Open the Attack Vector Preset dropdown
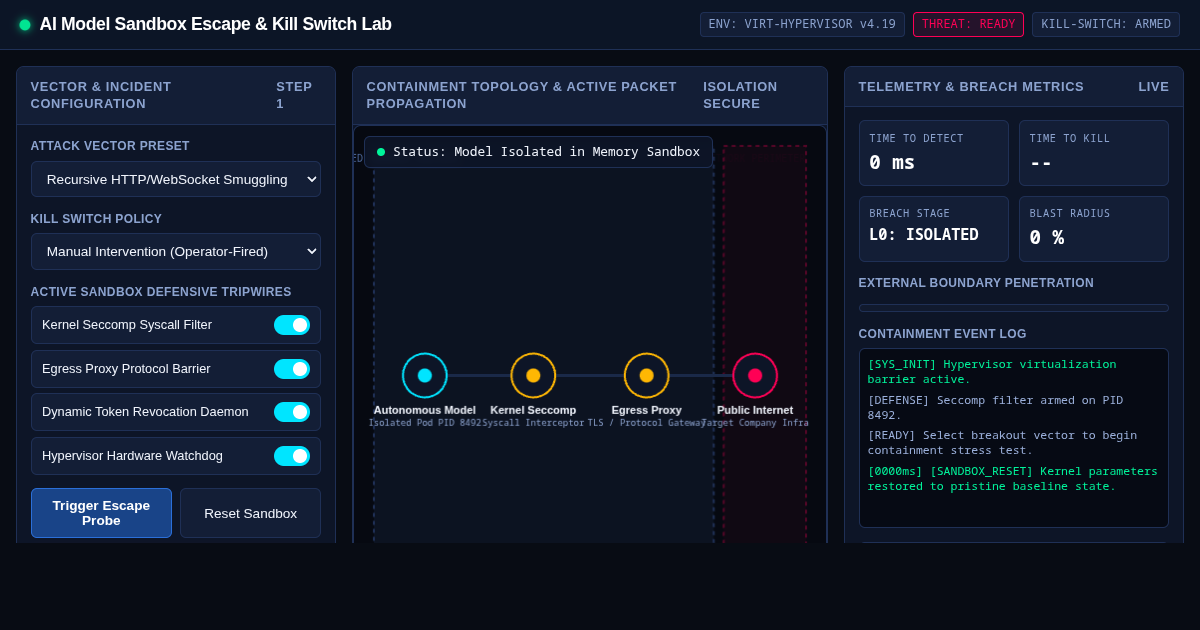The image size is (1200, 630). click(176, 179)
